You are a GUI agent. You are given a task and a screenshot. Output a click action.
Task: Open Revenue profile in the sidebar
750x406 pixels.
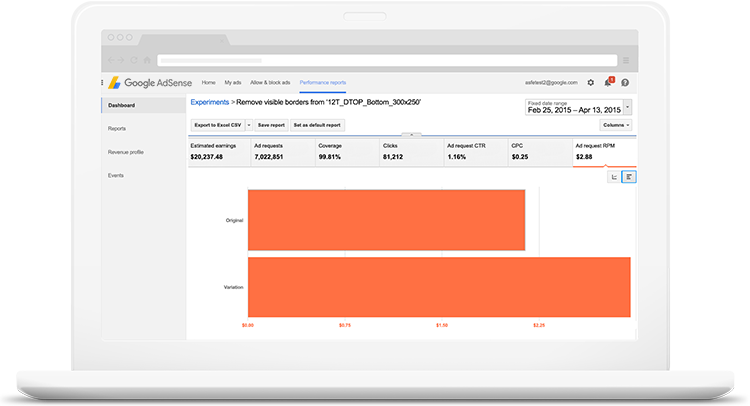click(x=126, y=152)
